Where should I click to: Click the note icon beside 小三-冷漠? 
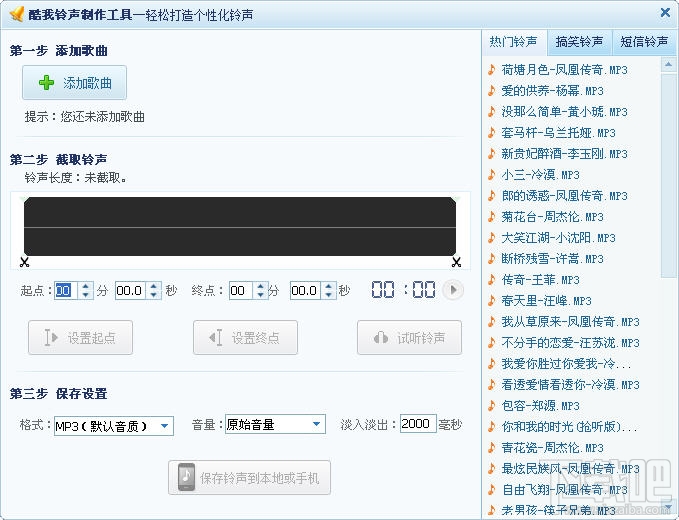[491, 174]
